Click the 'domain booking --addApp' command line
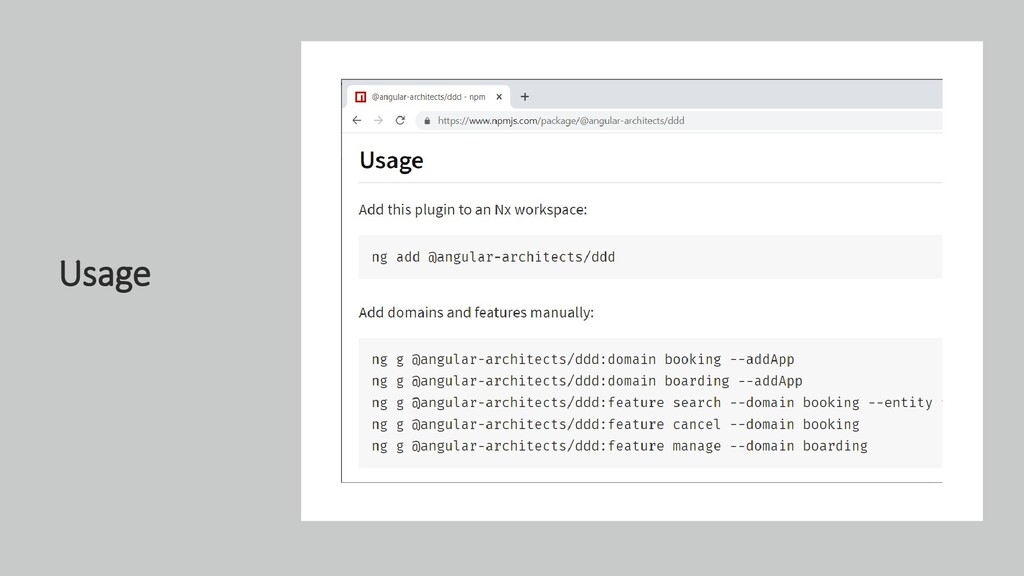The width and height of the screenshot is (1024, 576). pyautogui.click(x=583, y=360)
